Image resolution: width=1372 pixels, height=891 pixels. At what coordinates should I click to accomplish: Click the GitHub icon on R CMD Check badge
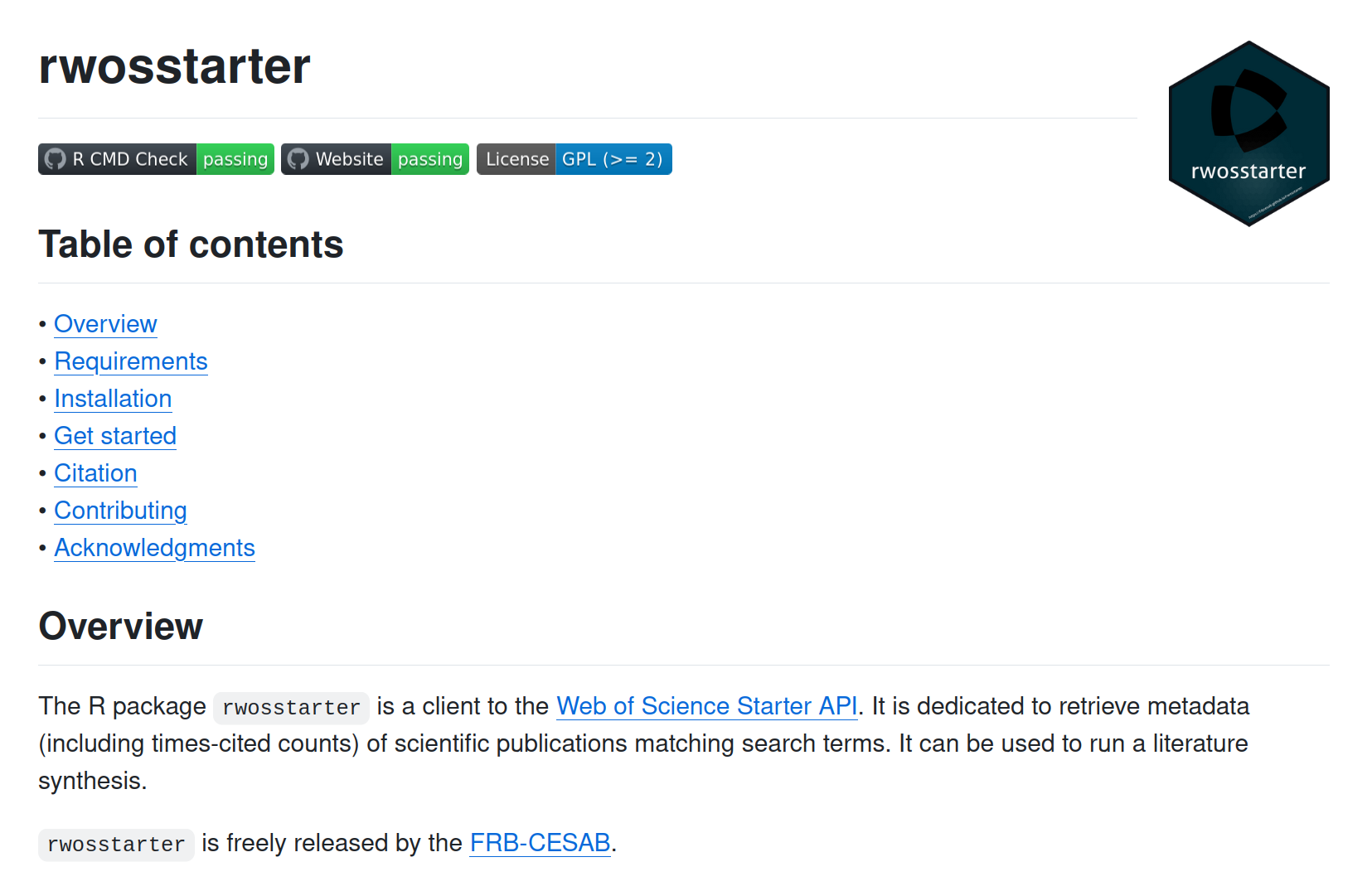56,159
